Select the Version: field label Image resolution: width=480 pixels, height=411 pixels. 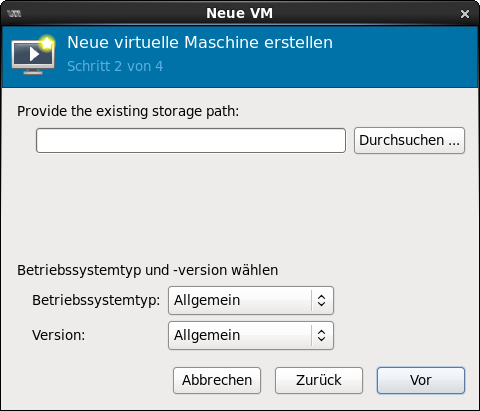pyautogui.click(x=59, y=335)
